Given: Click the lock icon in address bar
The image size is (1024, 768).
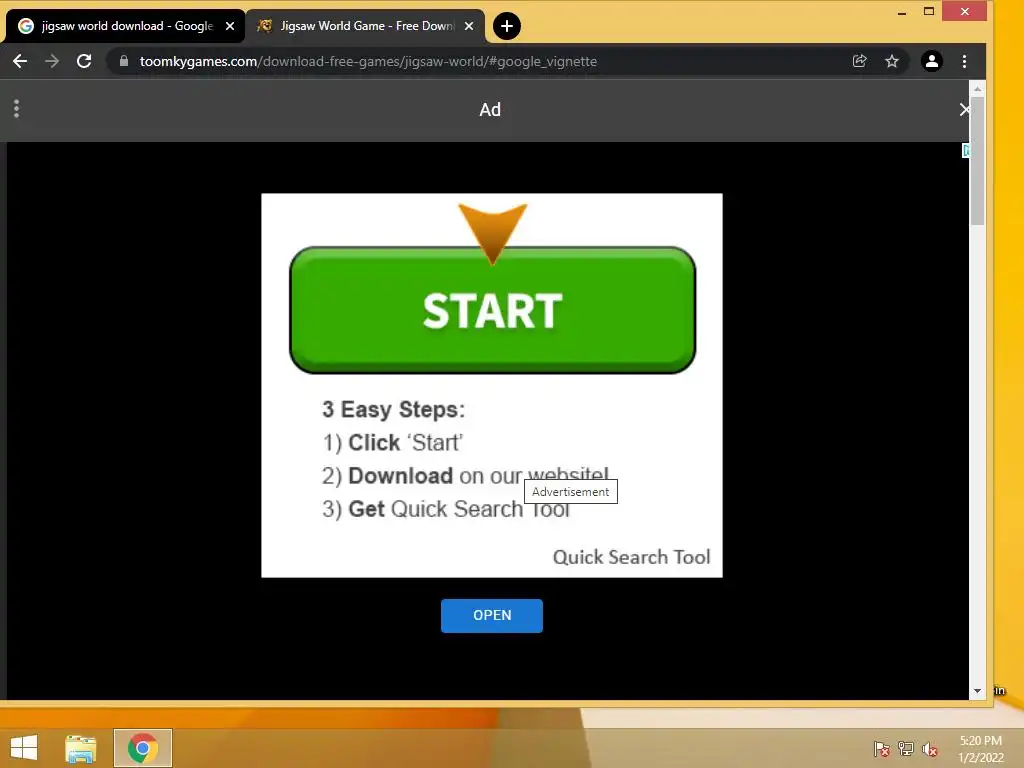Looking at the screenshot, I should point(123,61).
